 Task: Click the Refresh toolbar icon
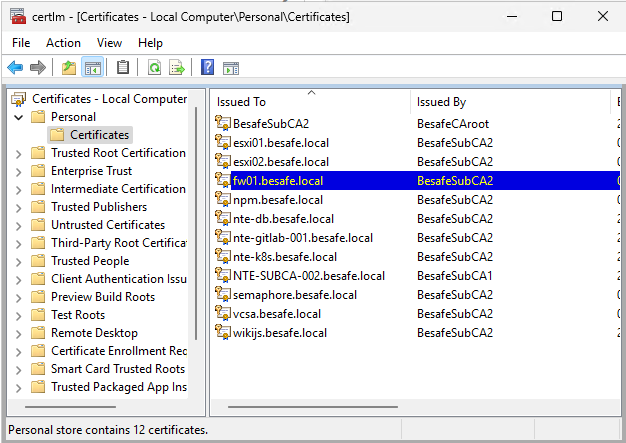pyautogui.click(x=154, y=67)
